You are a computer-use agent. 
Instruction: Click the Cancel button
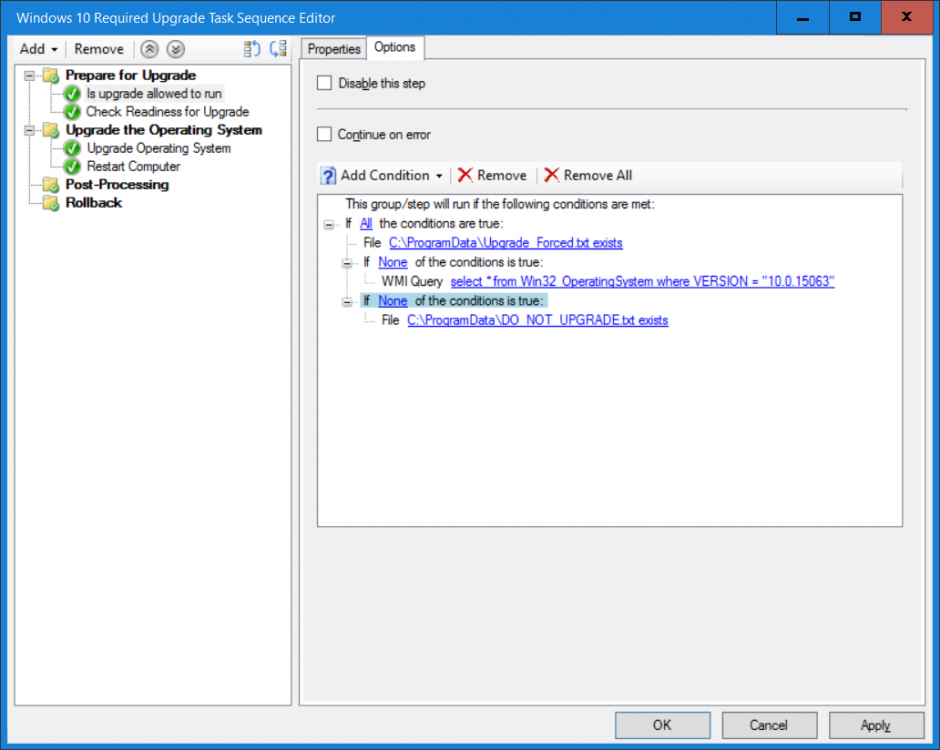click(769, 725)
